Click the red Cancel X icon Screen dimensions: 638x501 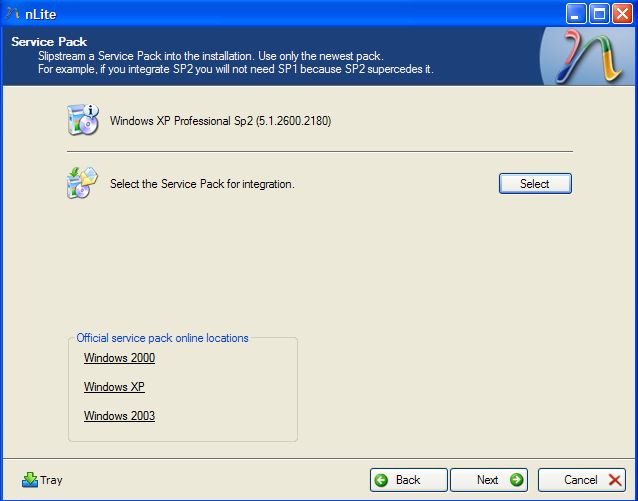(x=615, y=480)
